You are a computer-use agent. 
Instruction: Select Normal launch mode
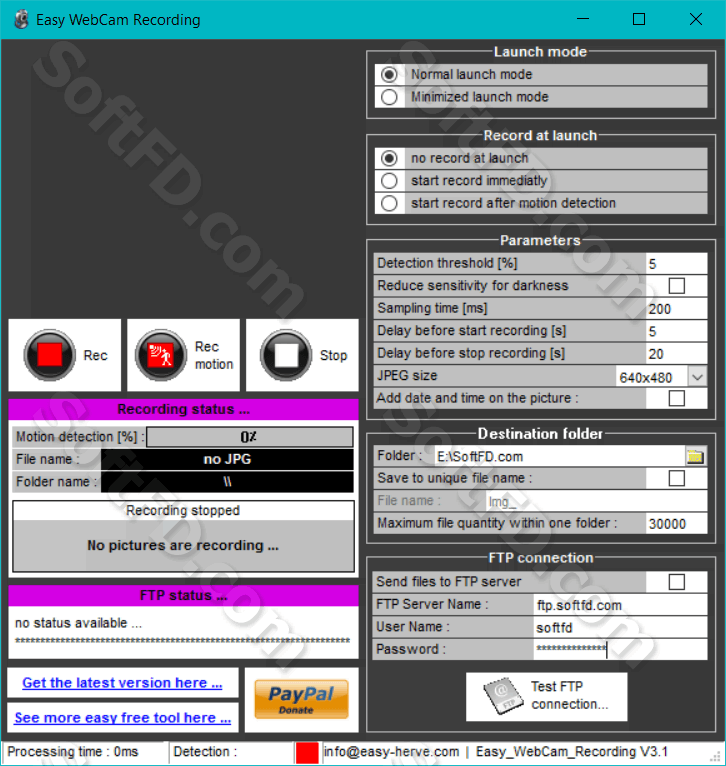[389, 75]
